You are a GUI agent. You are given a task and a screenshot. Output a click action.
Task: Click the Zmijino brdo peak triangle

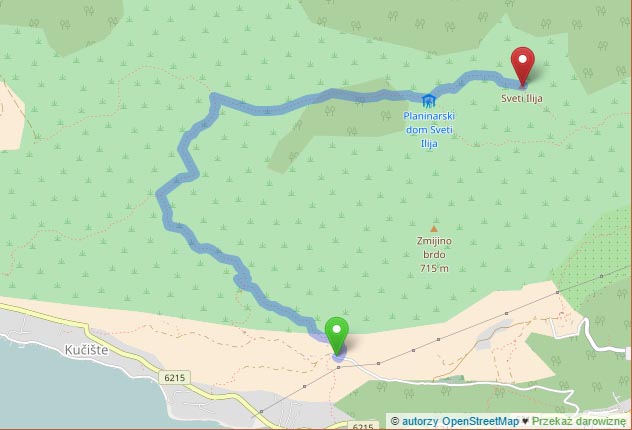[x=434, y=229]
